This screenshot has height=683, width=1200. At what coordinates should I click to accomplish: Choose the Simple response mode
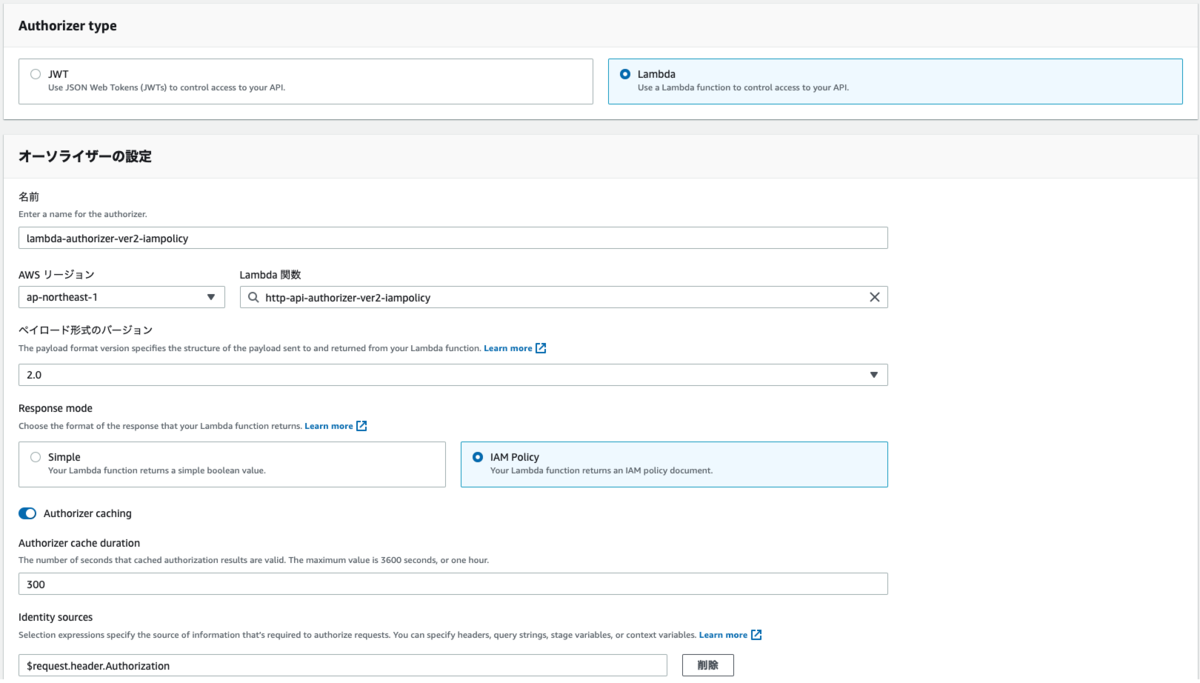(x=36, y=457)
